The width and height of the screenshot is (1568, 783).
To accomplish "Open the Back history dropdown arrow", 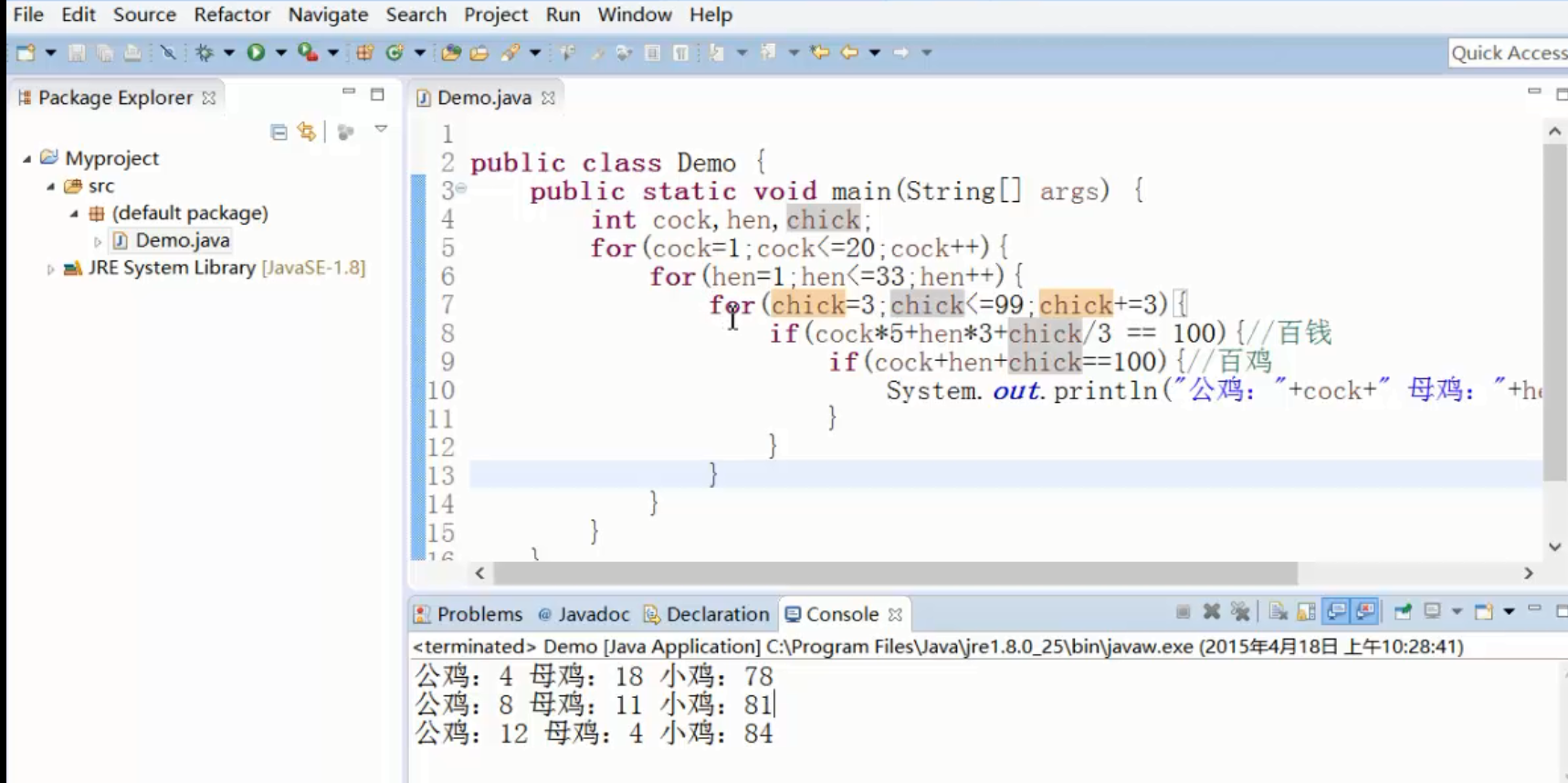I will [x=874, y=53].
